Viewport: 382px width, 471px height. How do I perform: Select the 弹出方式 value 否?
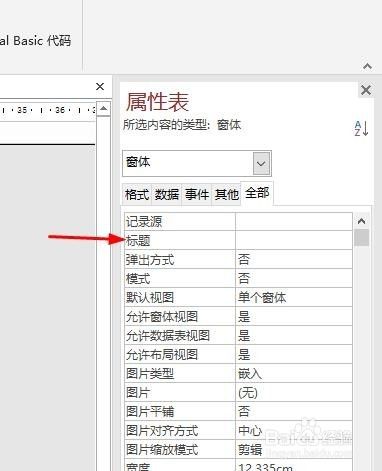click(x=294, y=259)
